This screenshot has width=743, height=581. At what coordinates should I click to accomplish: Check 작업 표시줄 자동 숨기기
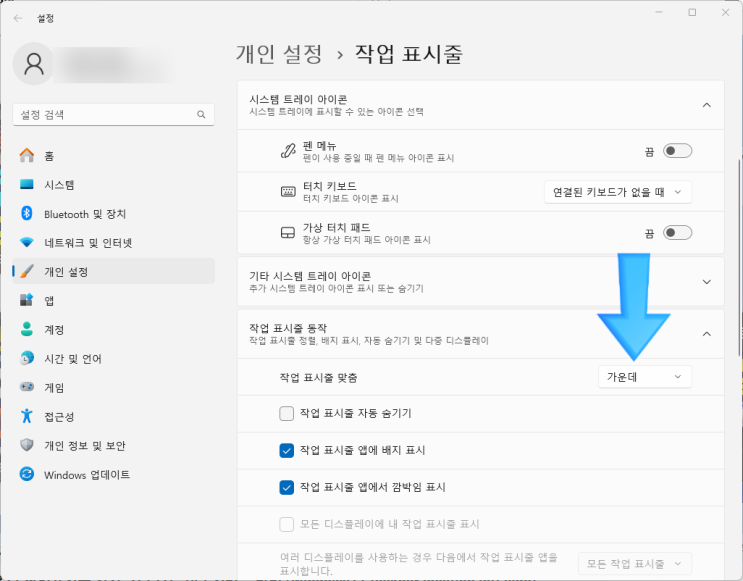(x=286, y=413)
